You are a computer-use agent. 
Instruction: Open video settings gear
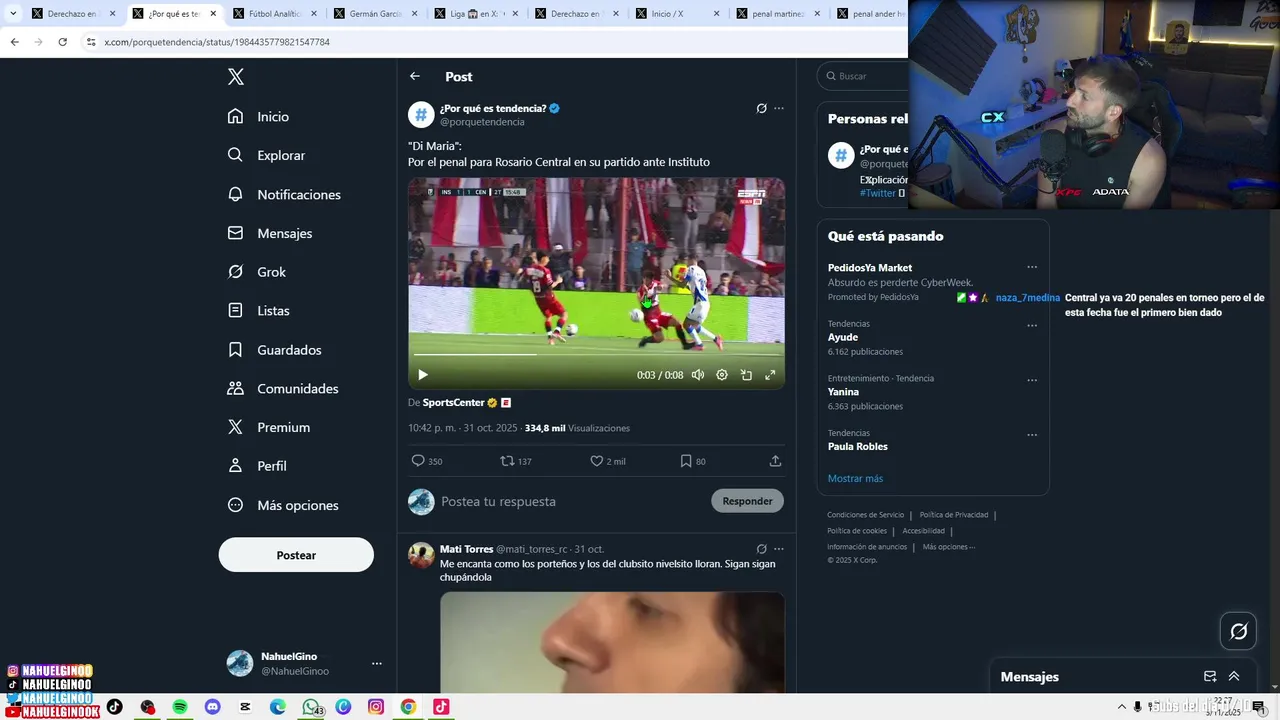(722, 375)
